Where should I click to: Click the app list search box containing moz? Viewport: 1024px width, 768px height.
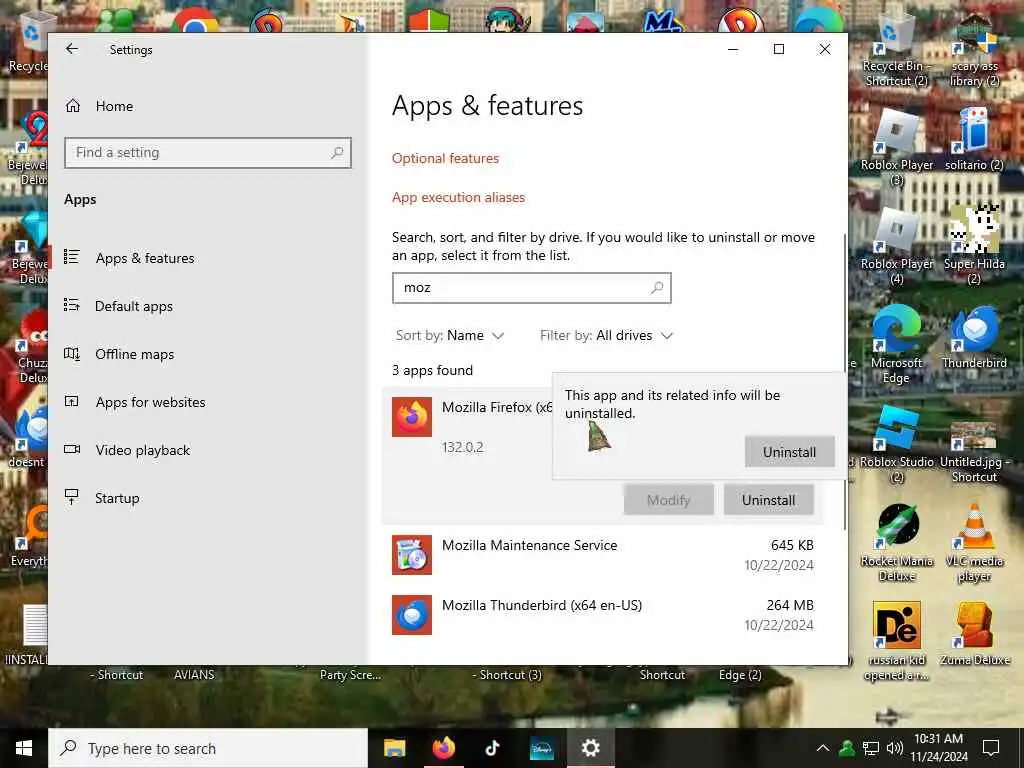(x=532, y=288)
